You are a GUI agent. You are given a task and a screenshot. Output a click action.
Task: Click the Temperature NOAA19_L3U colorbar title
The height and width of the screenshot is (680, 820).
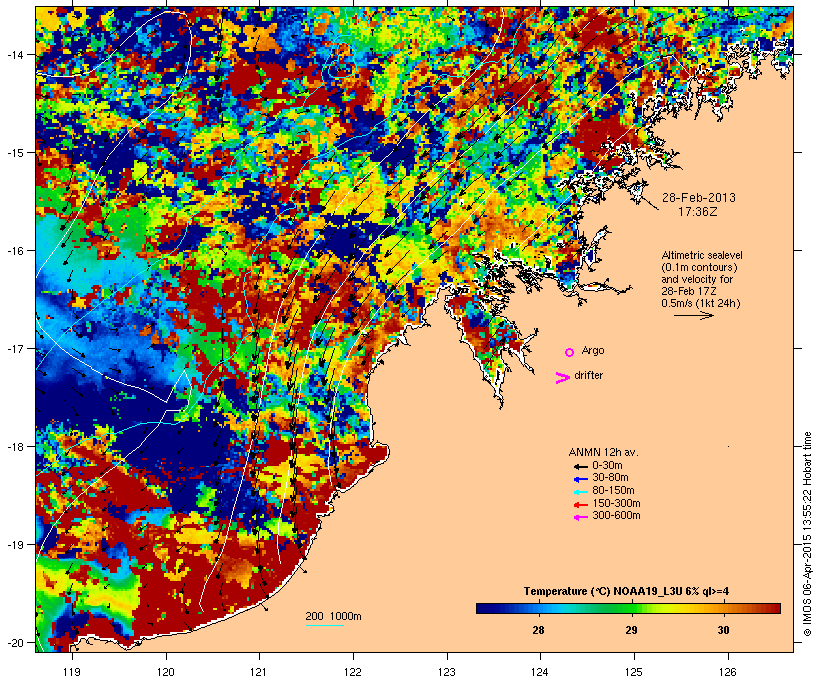pos(626,592)
